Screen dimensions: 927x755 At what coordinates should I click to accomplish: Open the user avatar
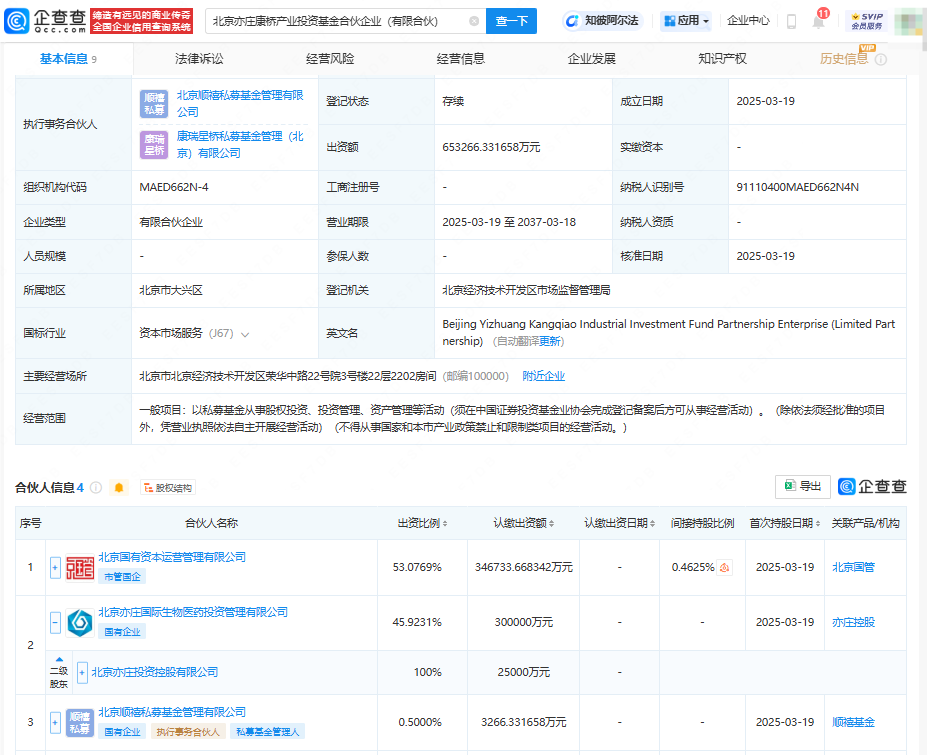point(907,21)
